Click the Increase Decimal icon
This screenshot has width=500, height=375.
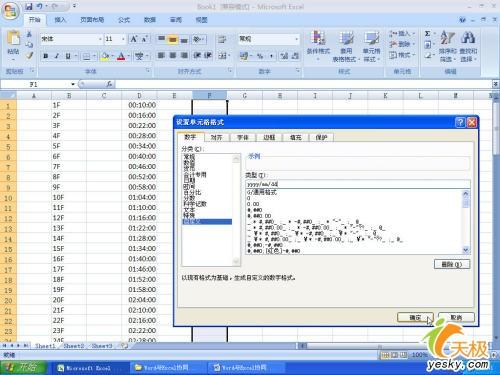[x=284, y=56]
